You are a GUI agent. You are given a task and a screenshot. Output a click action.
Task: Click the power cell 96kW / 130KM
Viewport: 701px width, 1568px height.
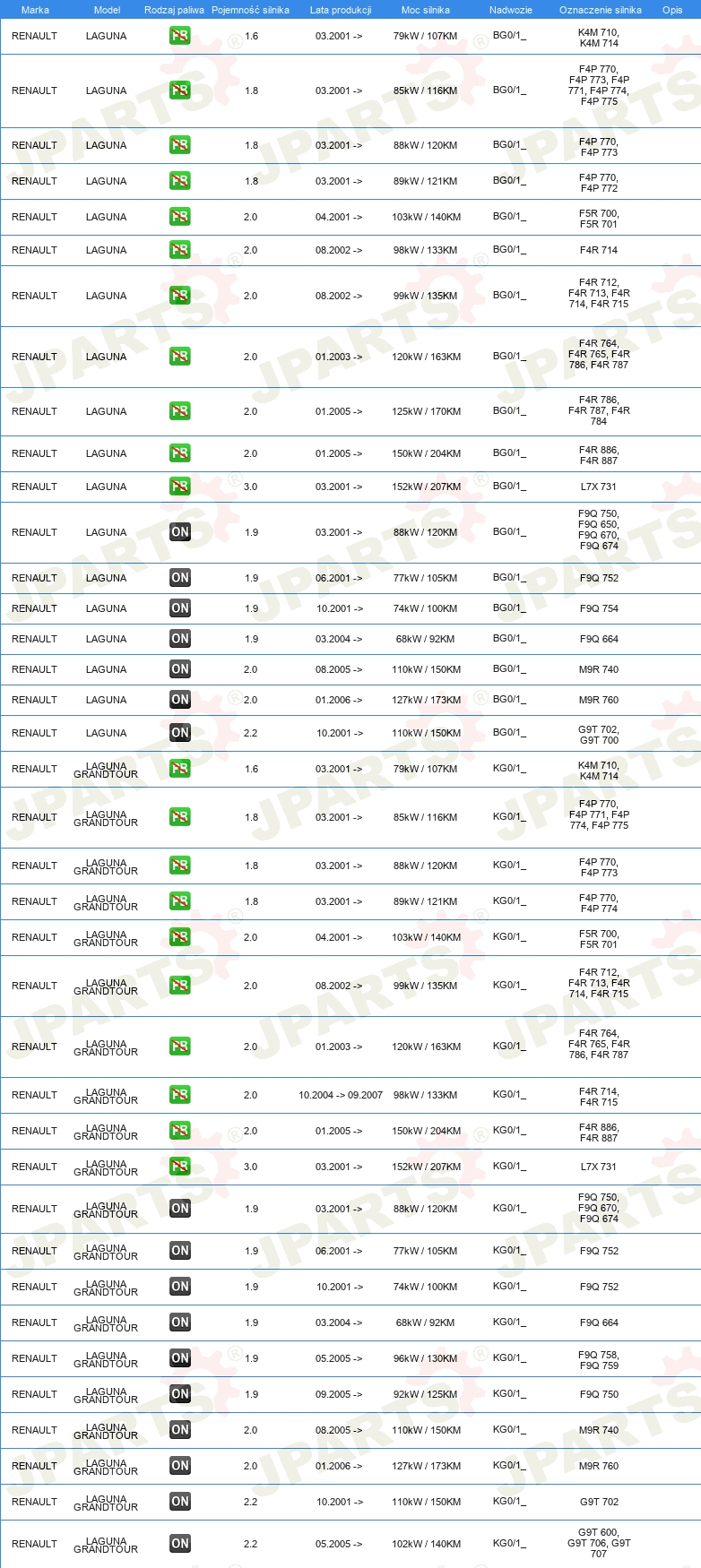[x=426, y=1358]
